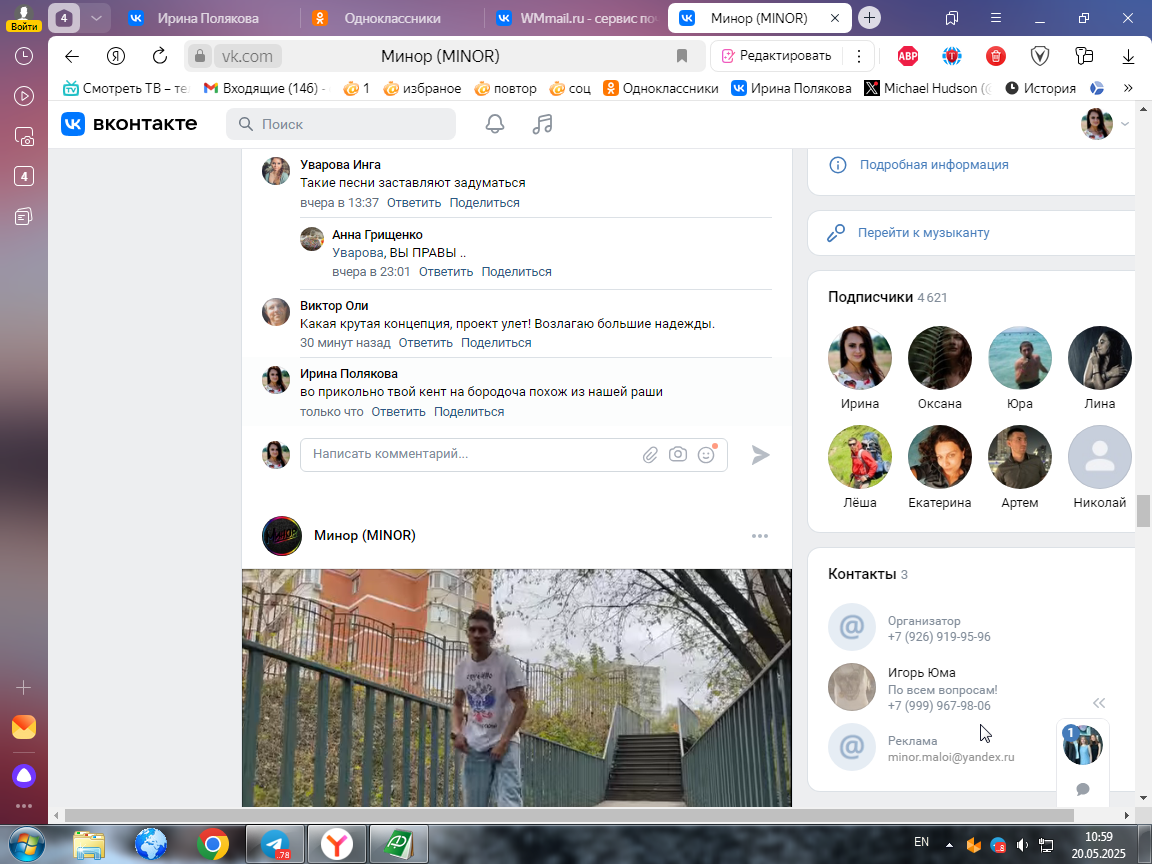Switch input language EN in taskbar
Screen dimensions: 1152x864
[x=921, y=842]
